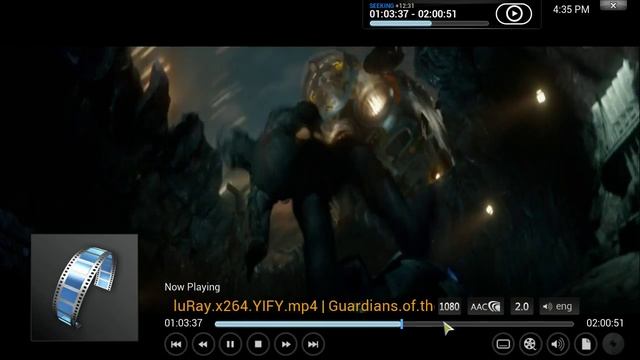The width and height of the screenshot is (640, 360).
Task: Click the eng audio language badge
Action: click(559, 307)
